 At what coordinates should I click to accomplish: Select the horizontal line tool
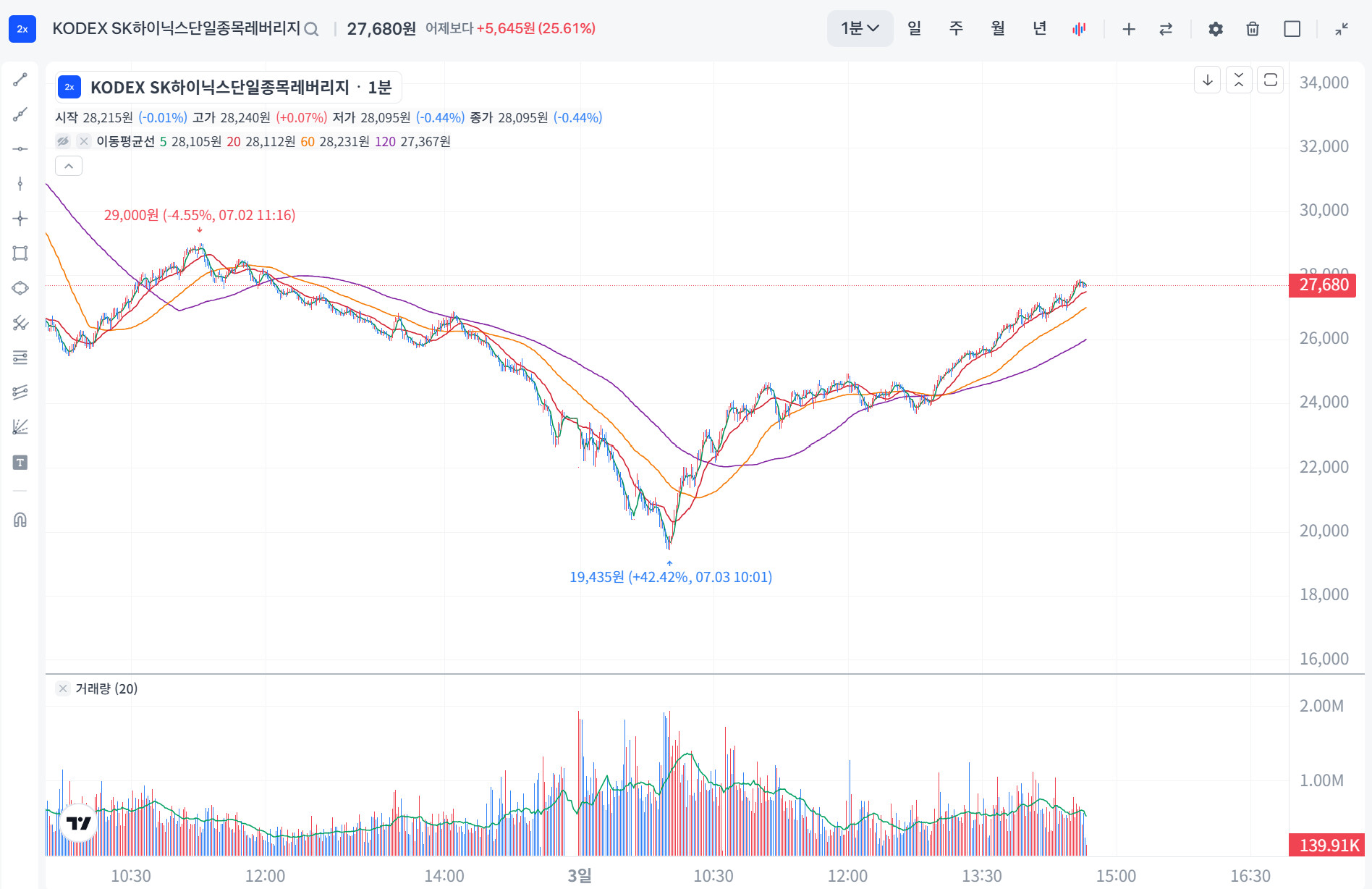coord(20,149)
